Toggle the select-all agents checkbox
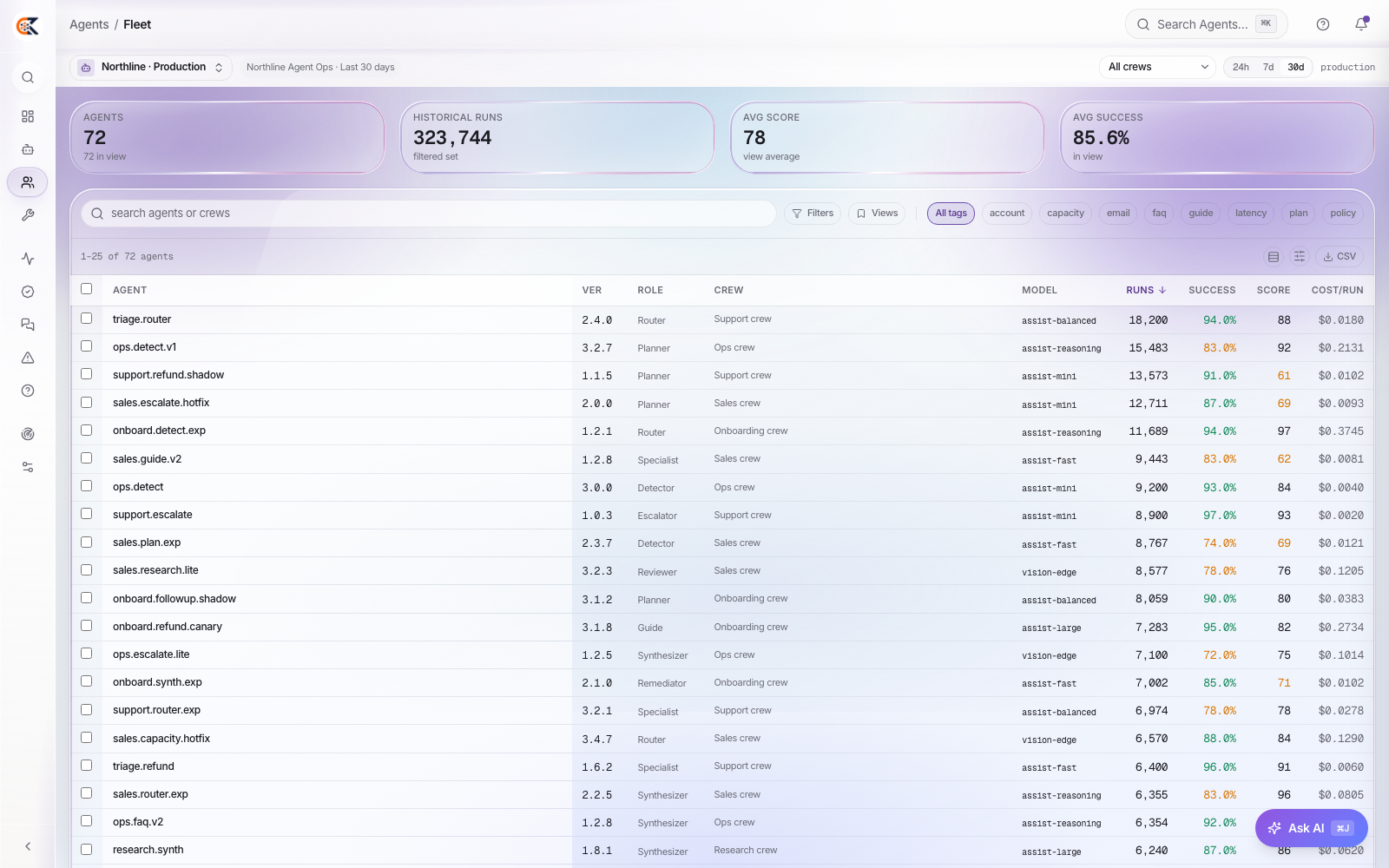The width and height of the screenshot is (1389, 868). tap(86, 289)
